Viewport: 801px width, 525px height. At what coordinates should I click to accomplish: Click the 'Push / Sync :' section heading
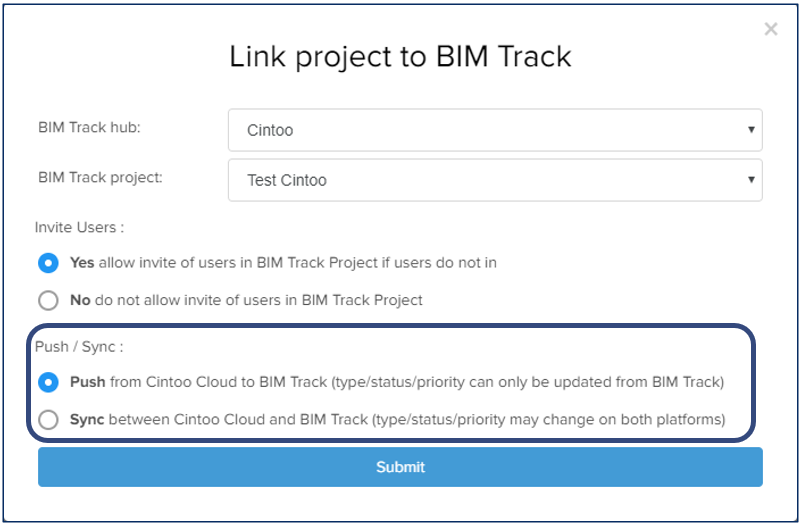coord(79,347)
